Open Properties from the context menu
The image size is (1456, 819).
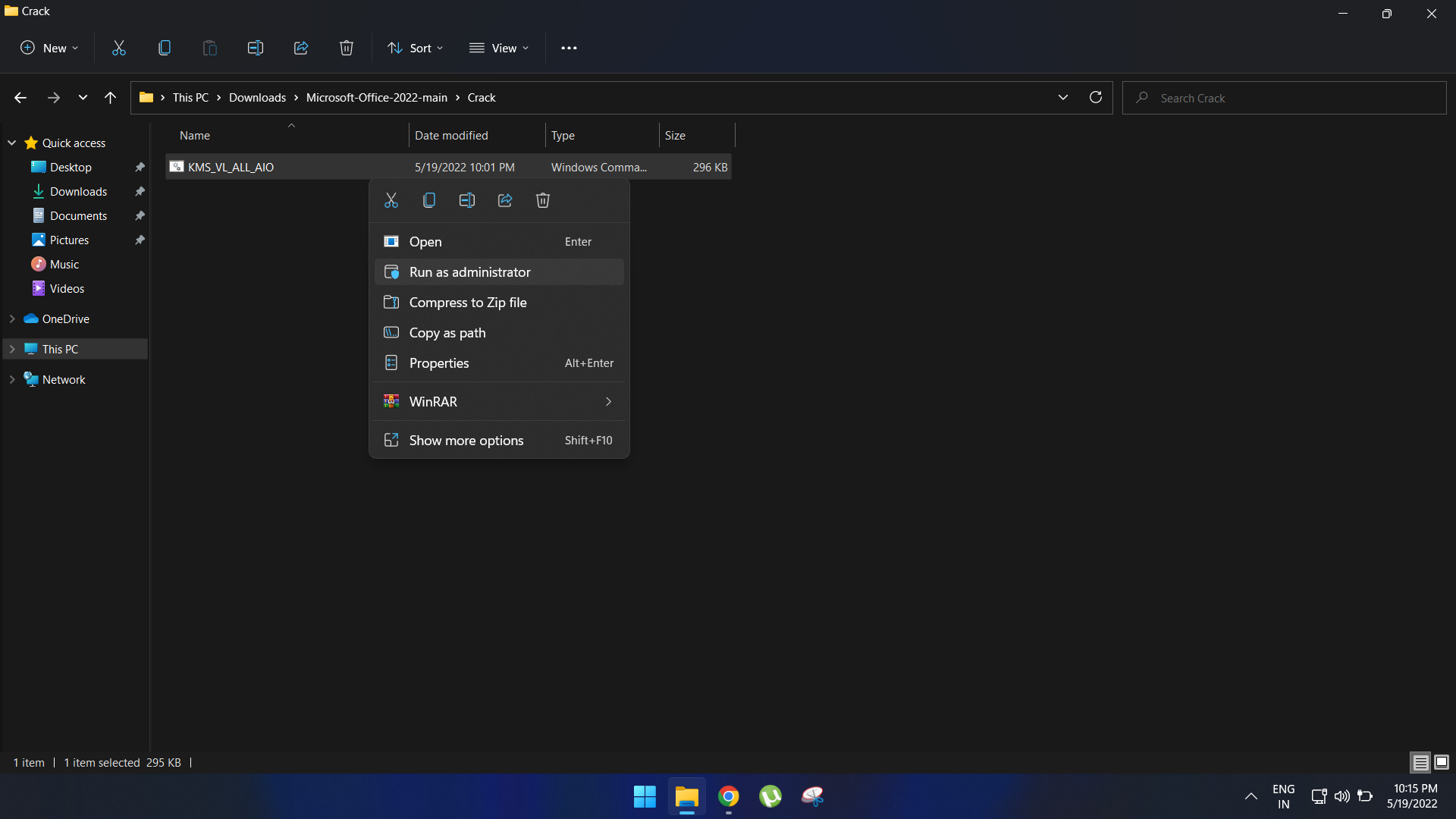499,362
